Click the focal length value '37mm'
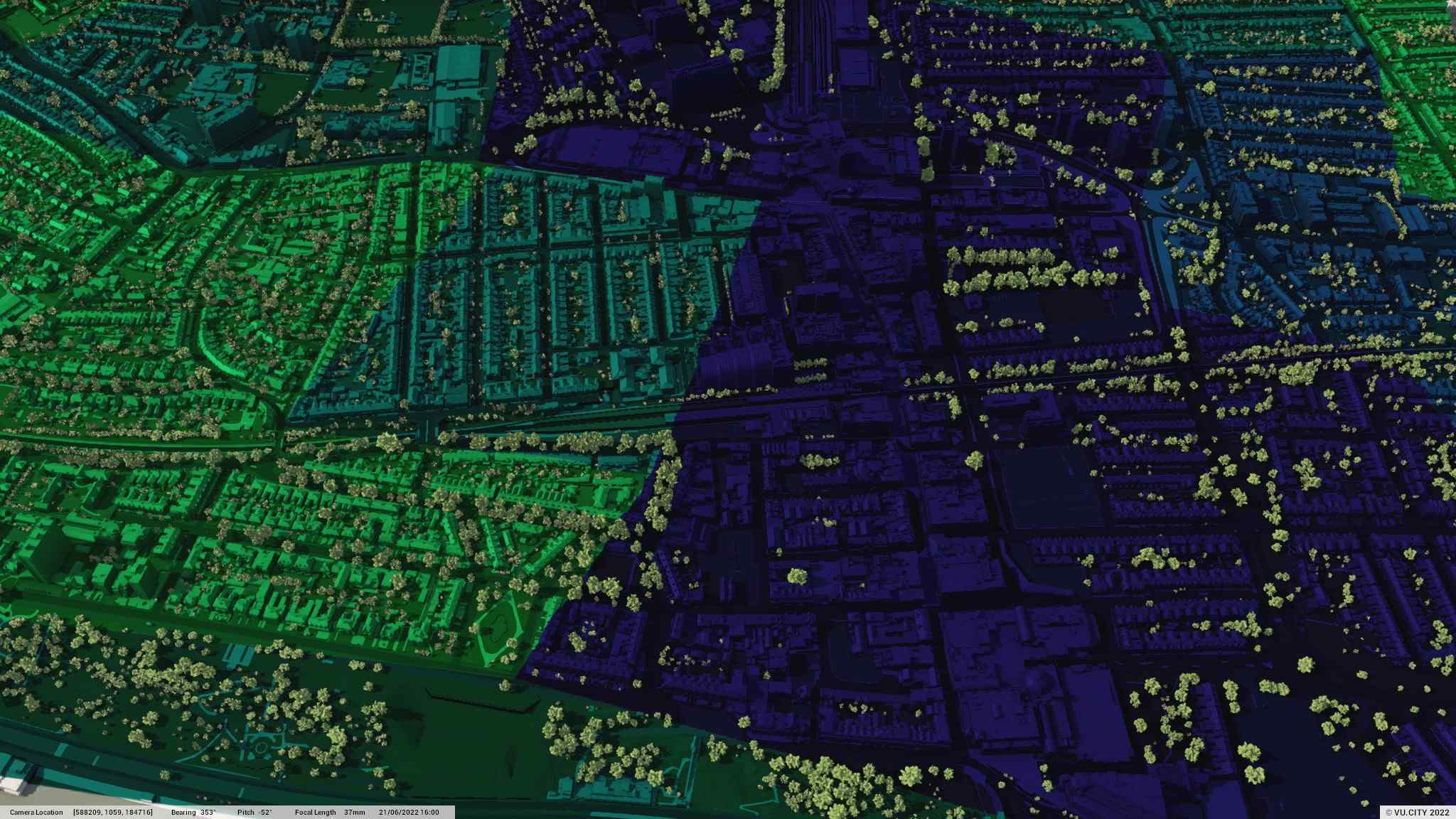This screenshot has height=819, width=1456. pos(354,812)
